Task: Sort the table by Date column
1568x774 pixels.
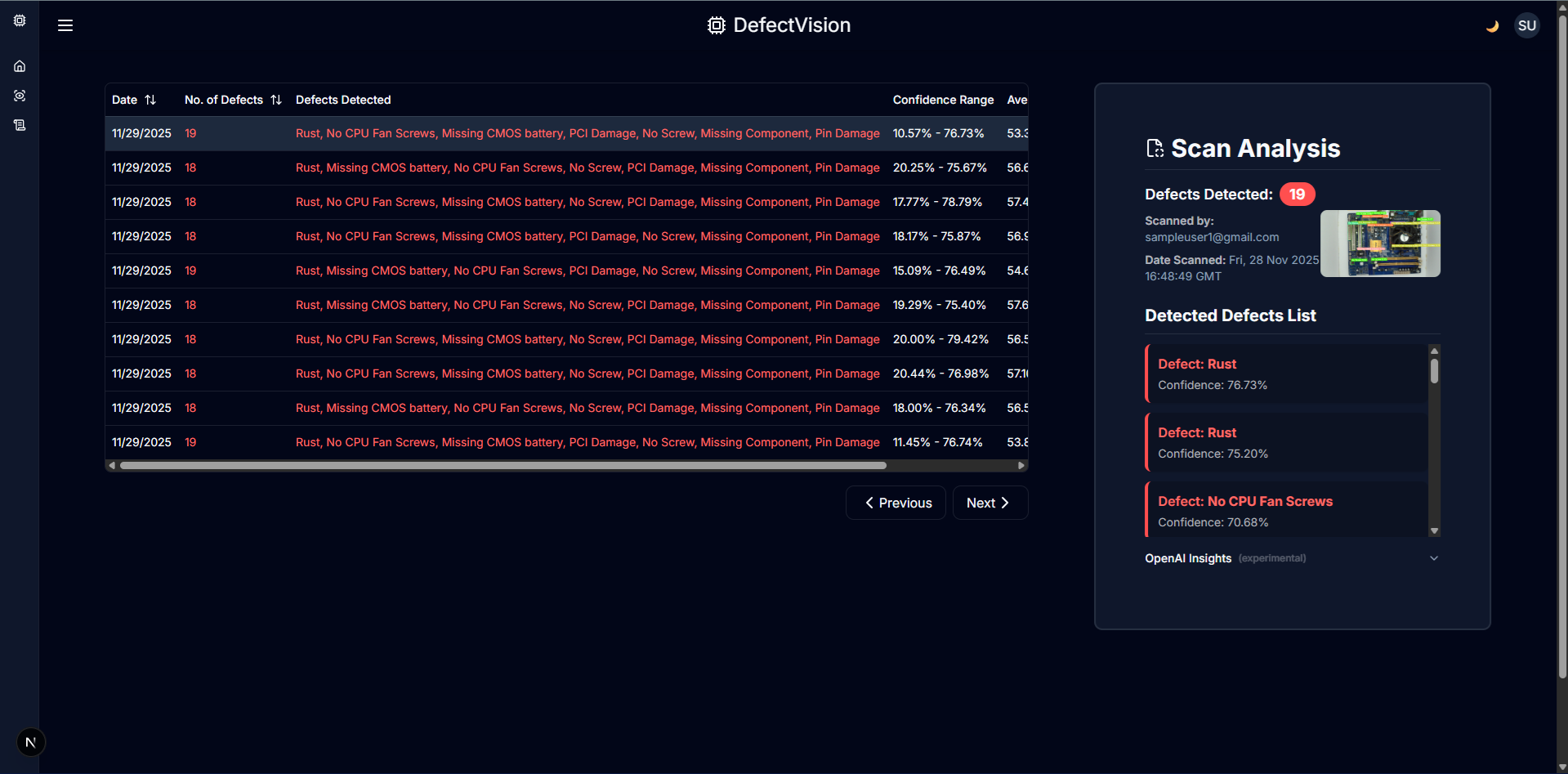Action: click(134, 100)
